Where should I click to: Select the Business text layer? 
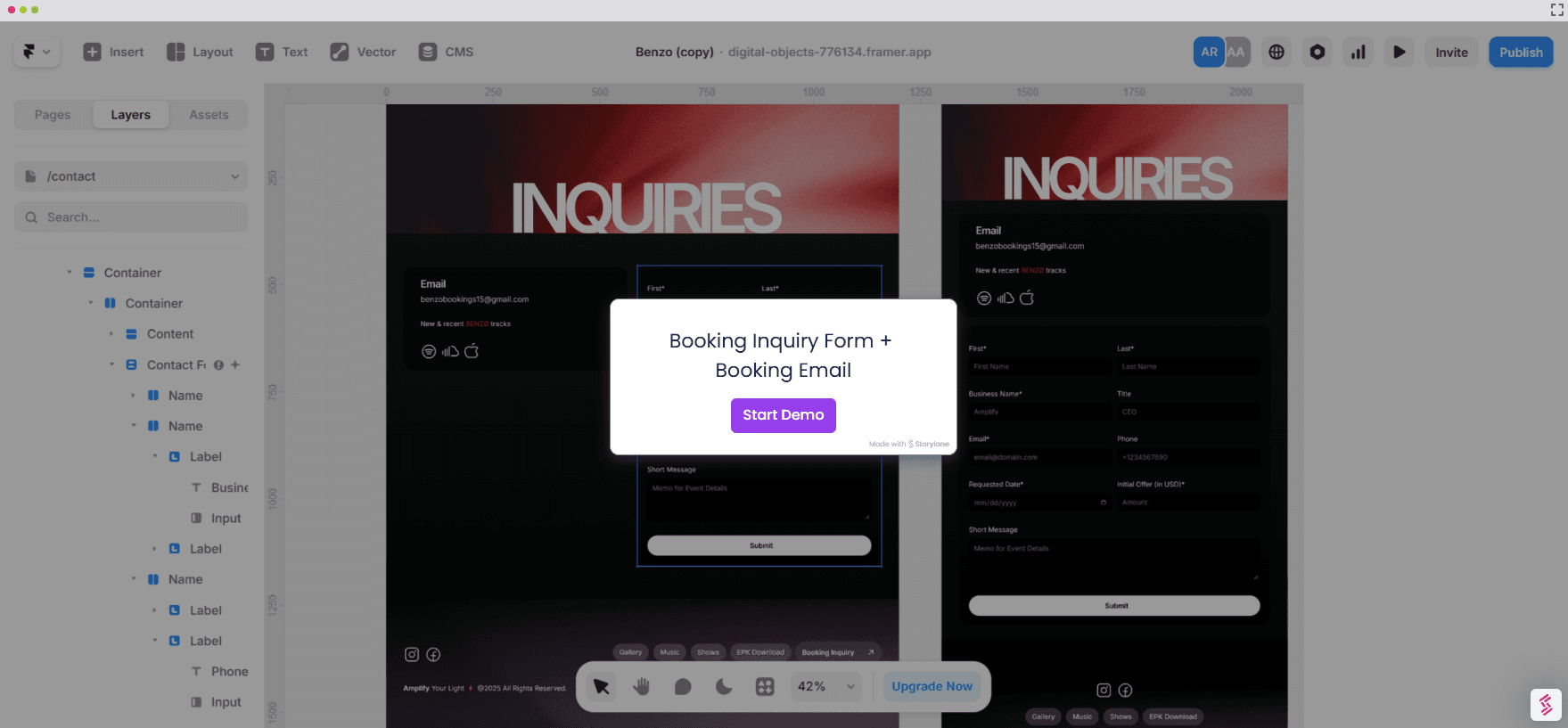click(x=131, y=487)
